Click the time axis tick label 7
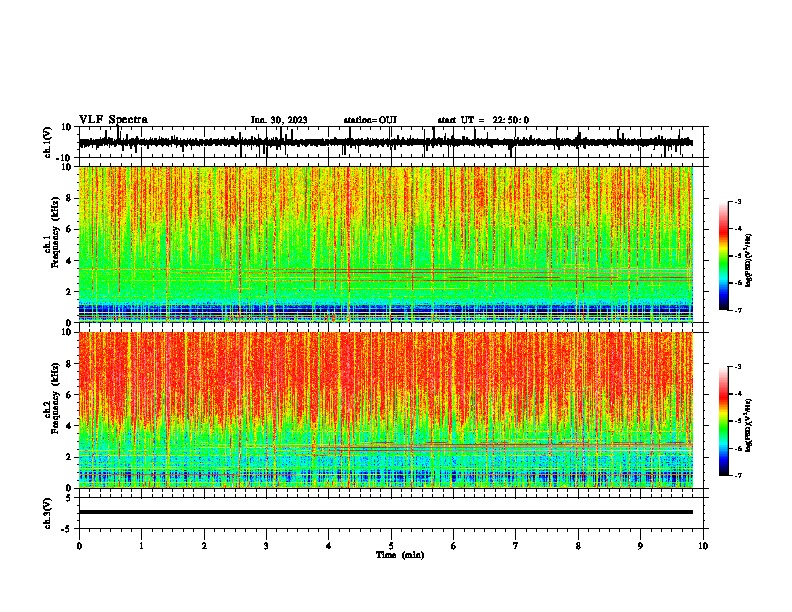 pyautogui.click(x=516, y=546)
